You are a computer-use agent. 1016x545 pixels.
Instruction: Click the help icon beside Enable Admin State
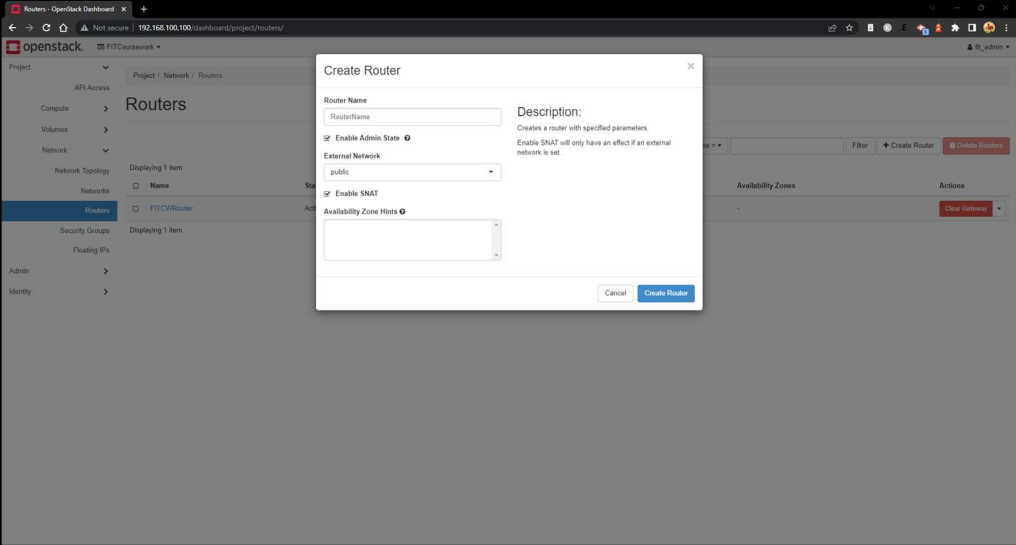(x=407, y=138)
